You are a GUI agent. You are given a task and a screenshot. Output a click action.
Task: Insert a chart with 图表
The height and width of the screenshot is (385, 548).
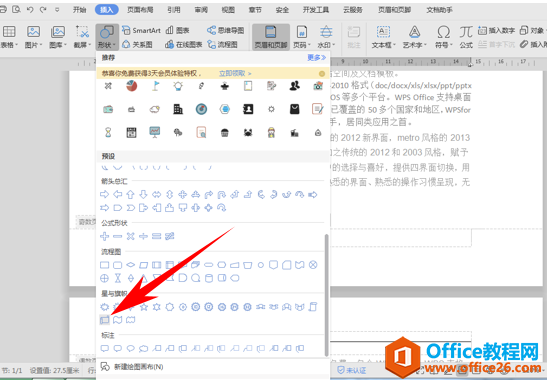coord(178,30)
